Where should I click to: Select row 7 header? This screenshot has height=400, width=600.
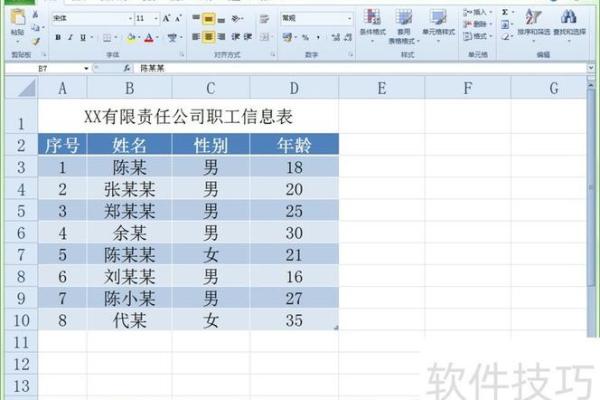(21, 255)
